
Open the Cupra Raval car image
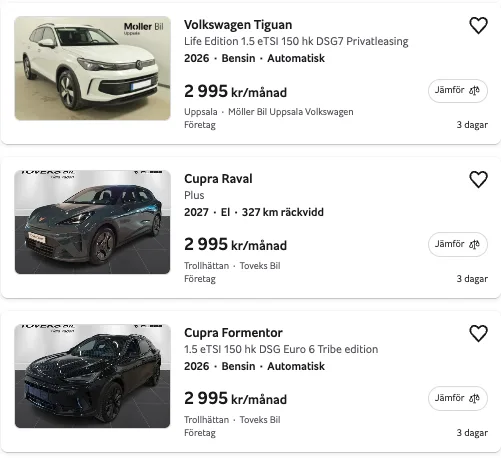(93, 222)
